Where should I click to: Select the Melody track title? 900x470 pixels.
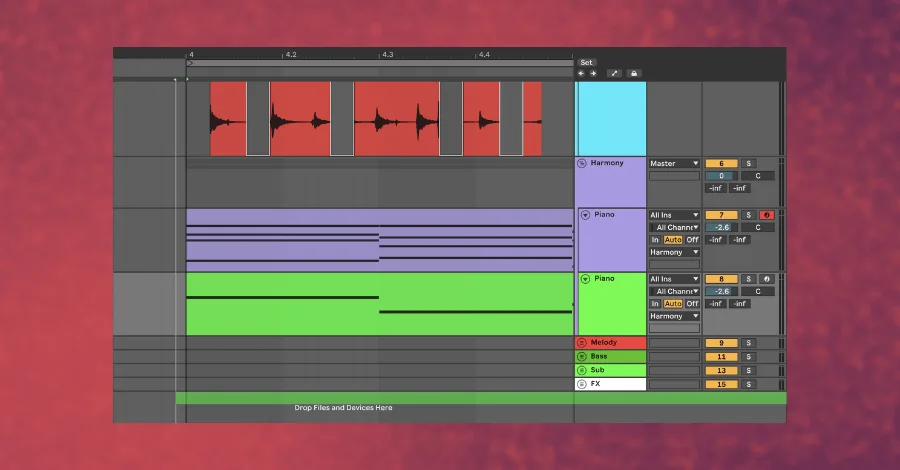coord(604,343)
